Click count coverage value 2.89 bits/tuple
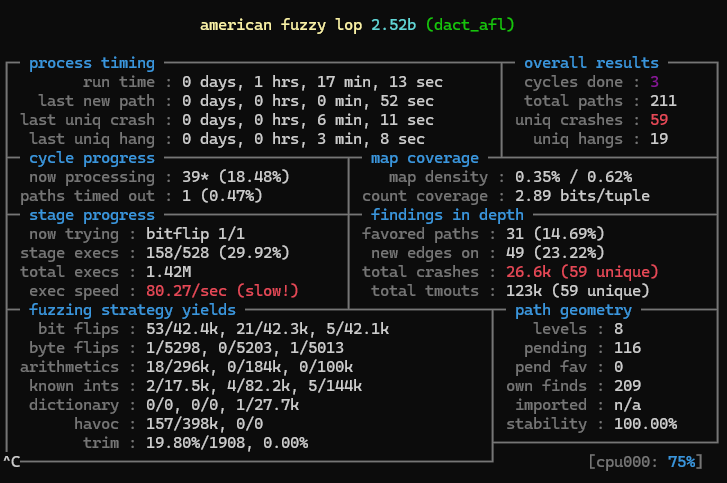727x483 pixels. [582, 196]
